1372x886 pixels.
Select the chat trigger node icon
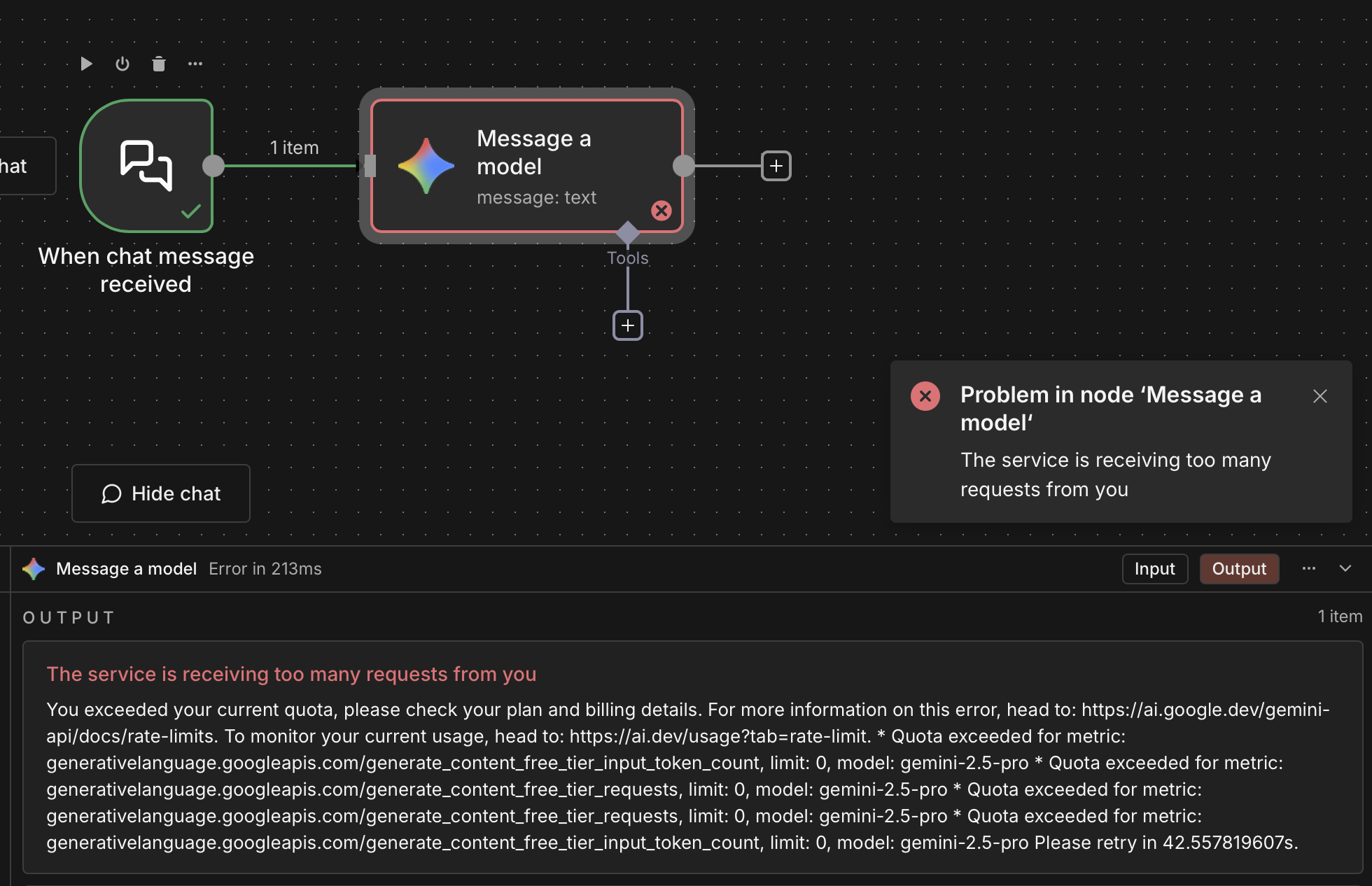[146, 166]
